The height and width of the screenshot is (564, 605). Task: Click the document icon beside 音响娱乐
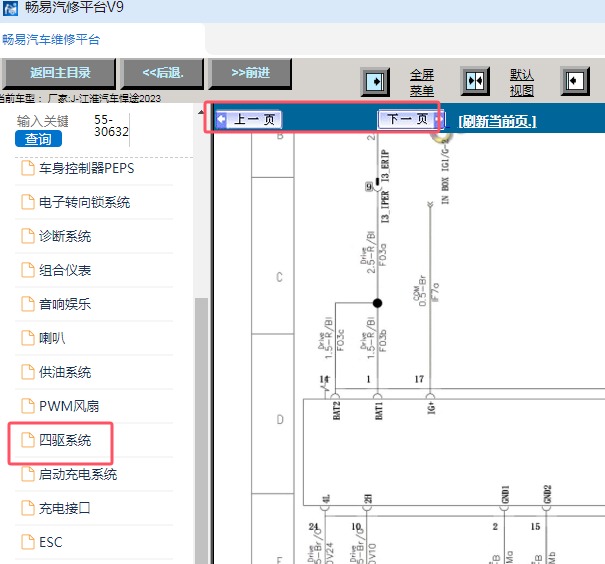[x=28, y=304]
